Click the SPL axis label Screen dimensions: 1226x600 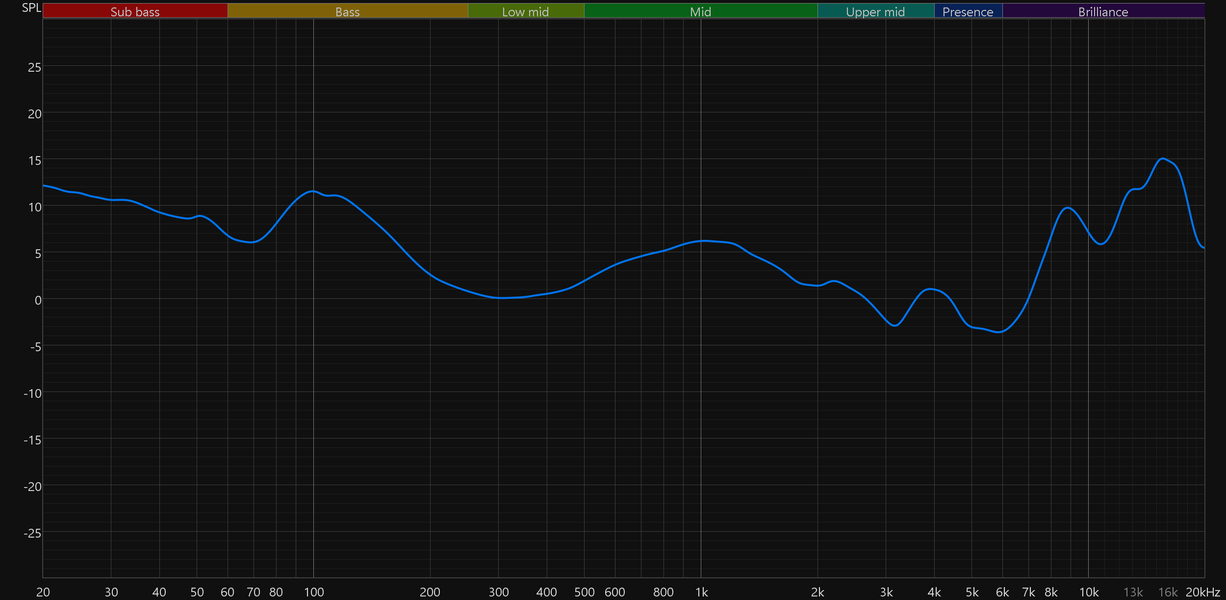pyautogui.click(x=32, y=8)
